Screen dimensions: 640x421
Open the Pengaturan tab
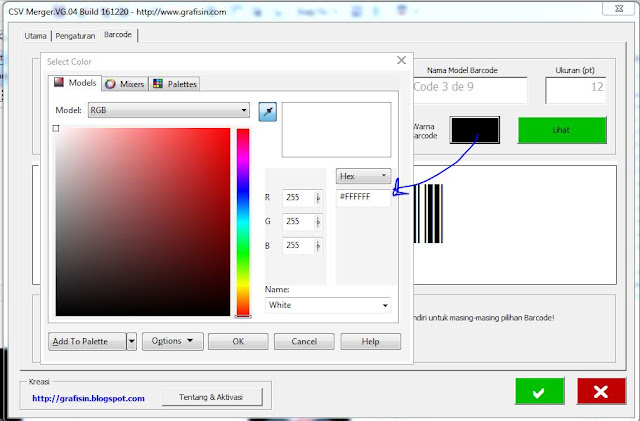click(75, 36)
